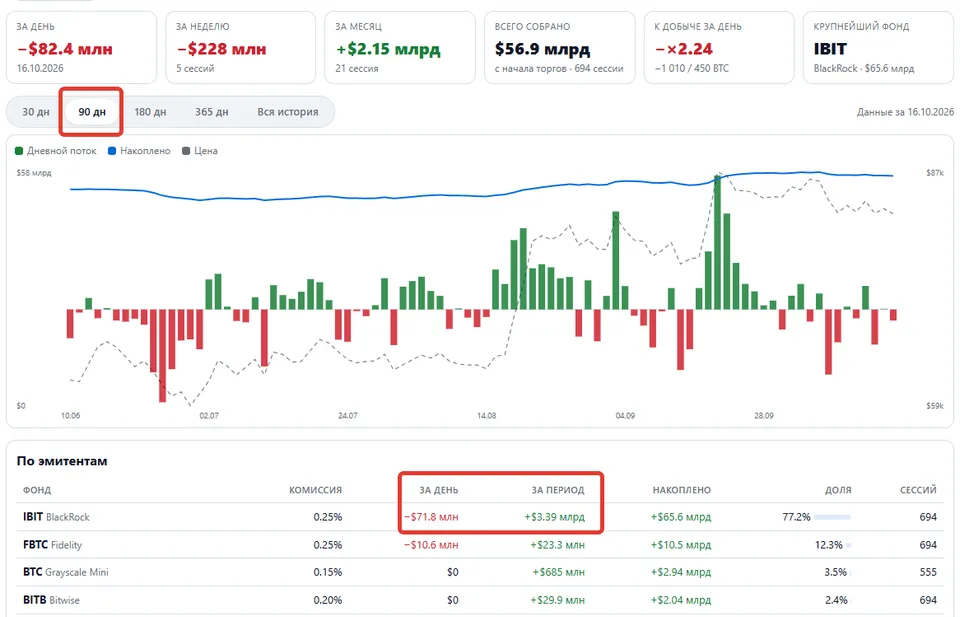Click IBIT daily flow −$71.8 млн
The image size is (960, 617).
(431, 517)
